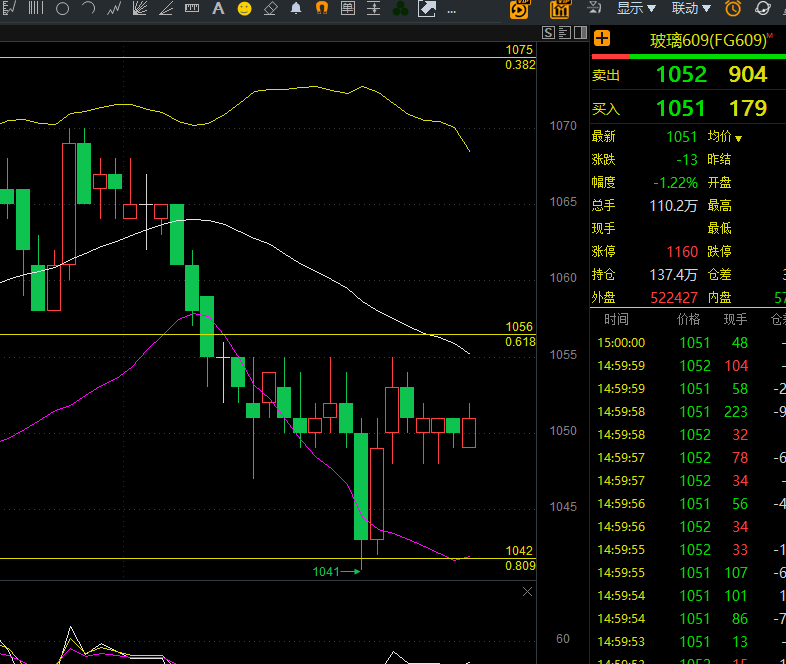The height and width of the screenshot is (664, 786).
Task: Select the Gann fan lines tool
Action: [140, 8]
